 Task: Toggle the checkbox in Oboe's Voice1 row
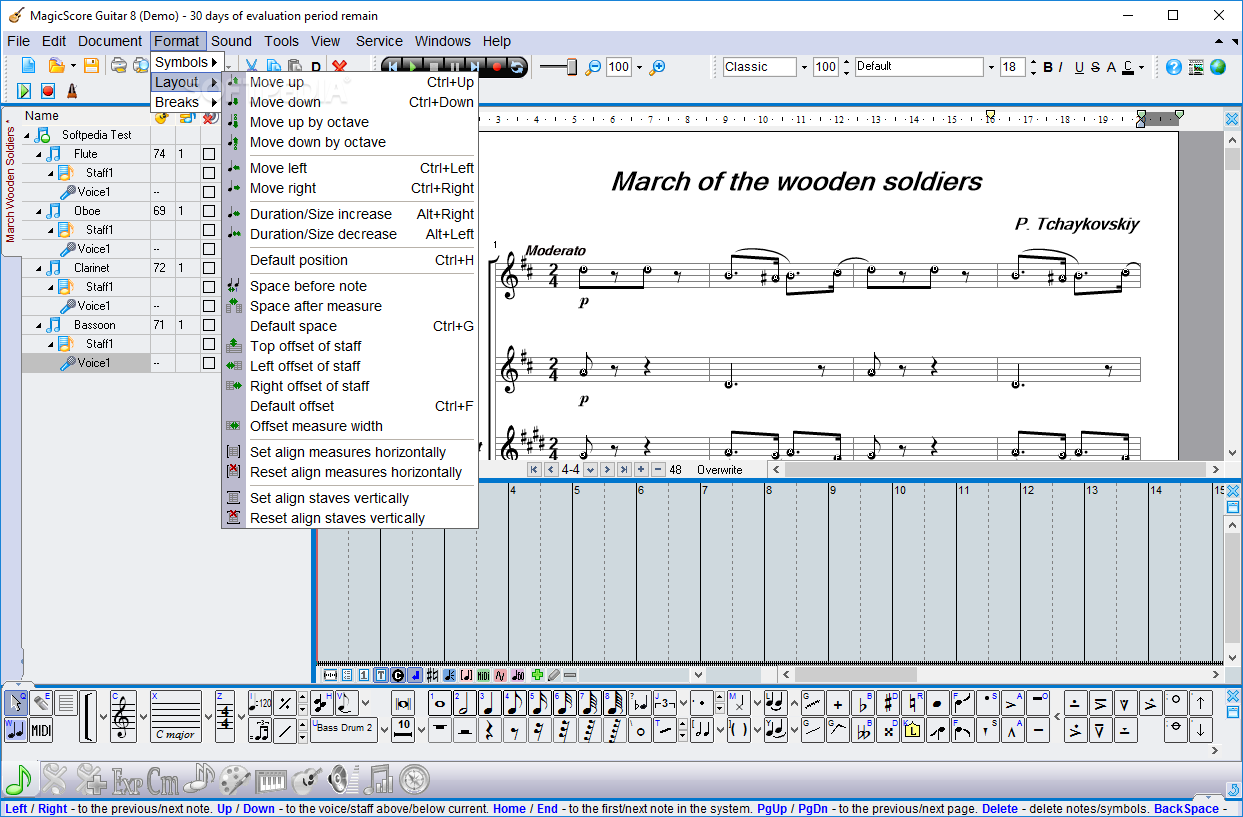click(209, 249)
